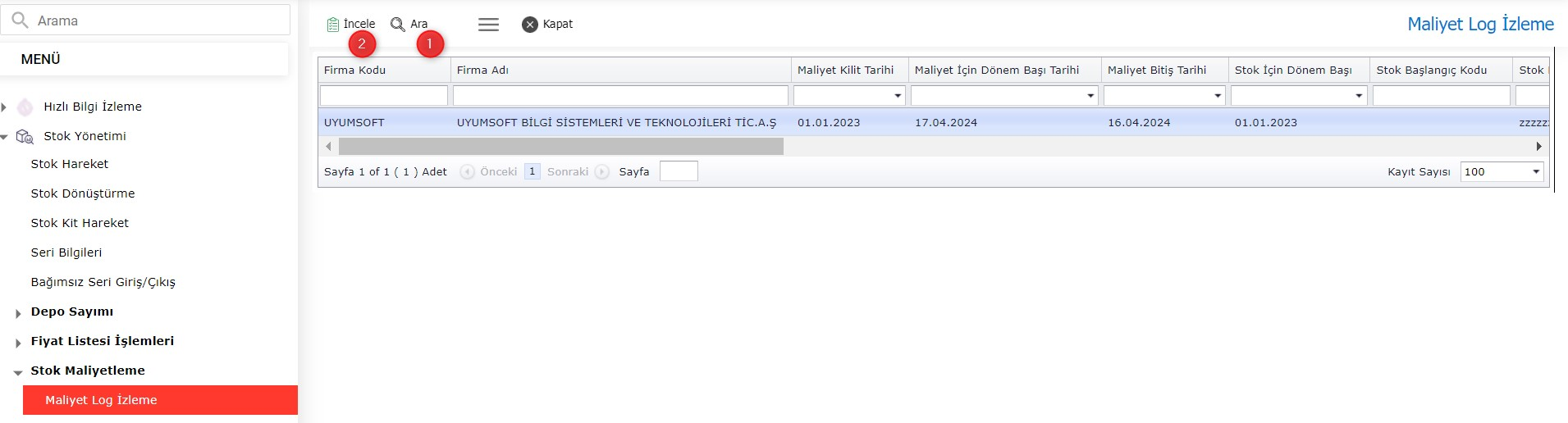
Task: Sort by Stok Başlangıç Kodu column header
Action: point(1442,70)
